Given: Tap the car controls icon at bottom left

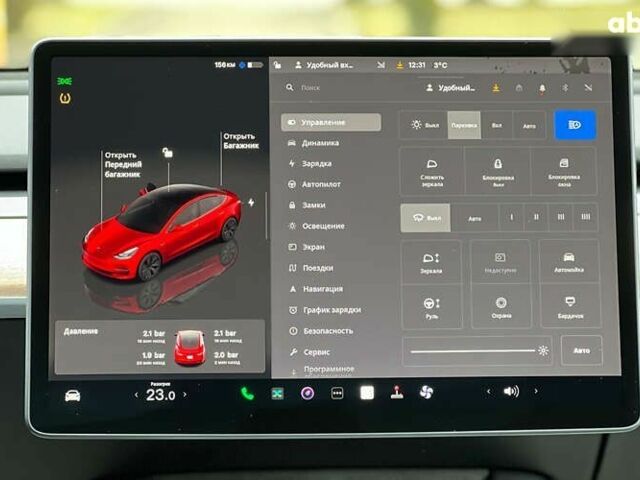Looking at the screenshot, I should (73, 396).
